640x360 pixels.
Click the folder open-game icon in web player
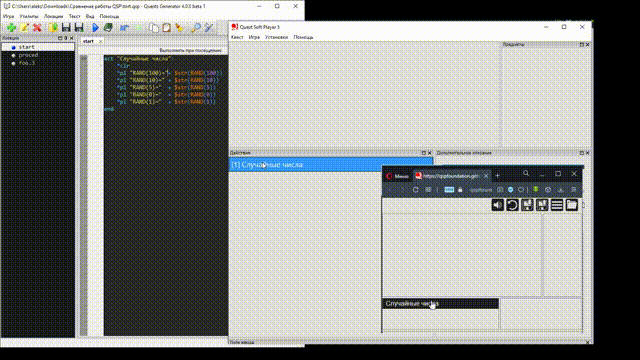point(572,205)
